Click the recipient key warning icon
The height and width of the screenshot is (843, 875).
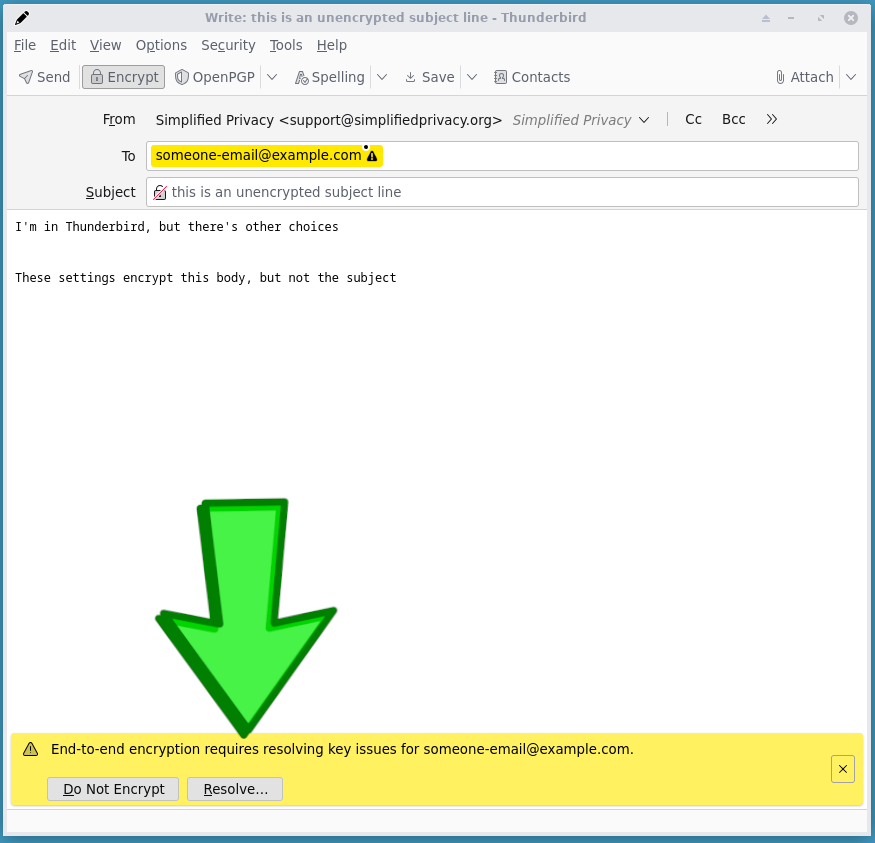[372, 156]
